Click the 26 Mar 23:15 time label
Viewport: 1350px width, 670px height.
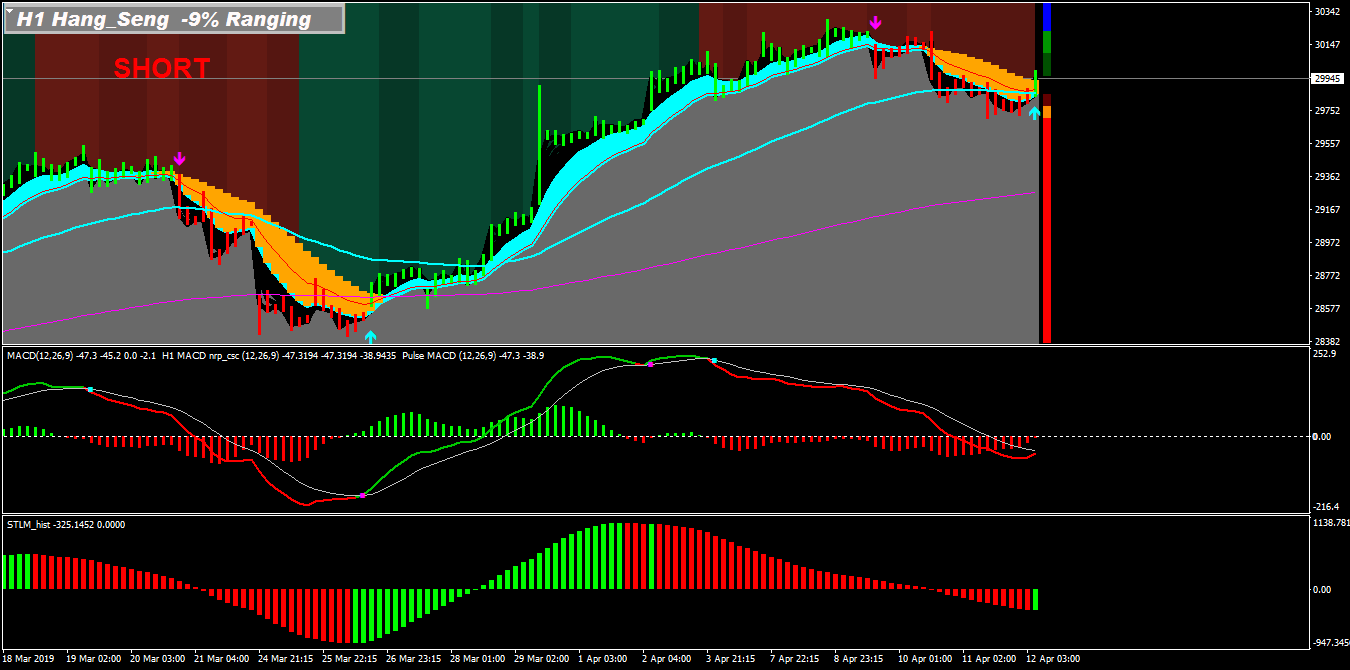(413, 659)
